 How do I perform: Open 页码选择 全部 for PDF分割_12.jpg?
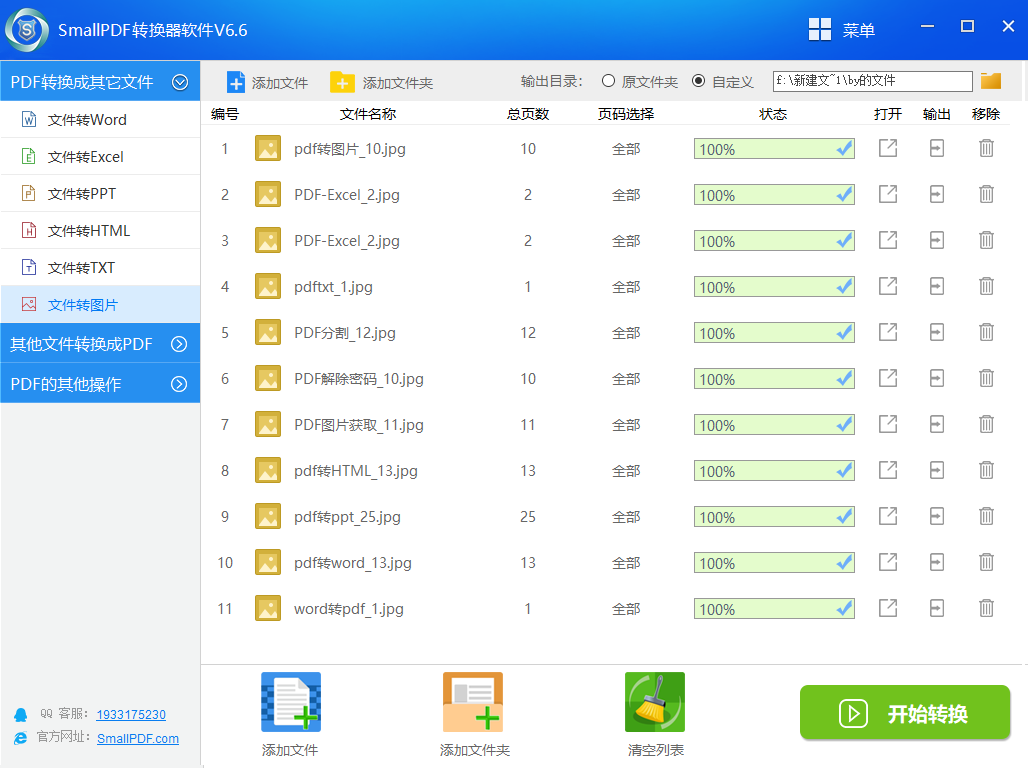[x=626, y=333]
